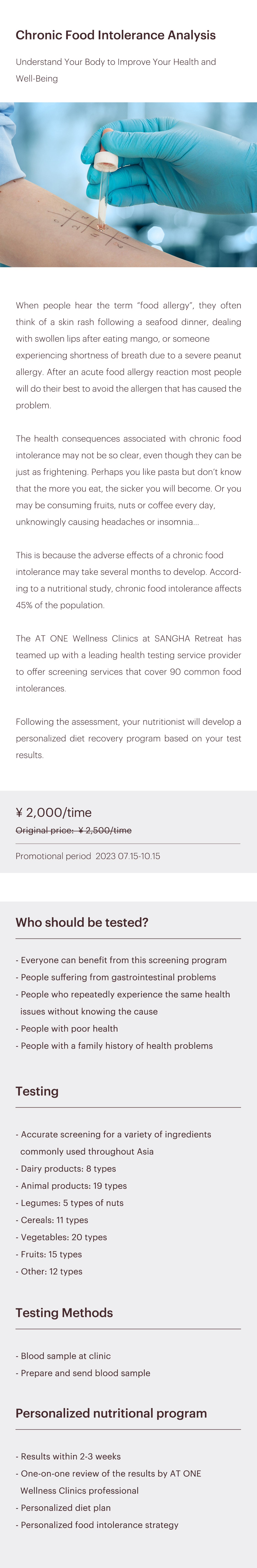Click the "Testing" section heading
This screenshot has width=257, height=1568.
[37, 1091]
